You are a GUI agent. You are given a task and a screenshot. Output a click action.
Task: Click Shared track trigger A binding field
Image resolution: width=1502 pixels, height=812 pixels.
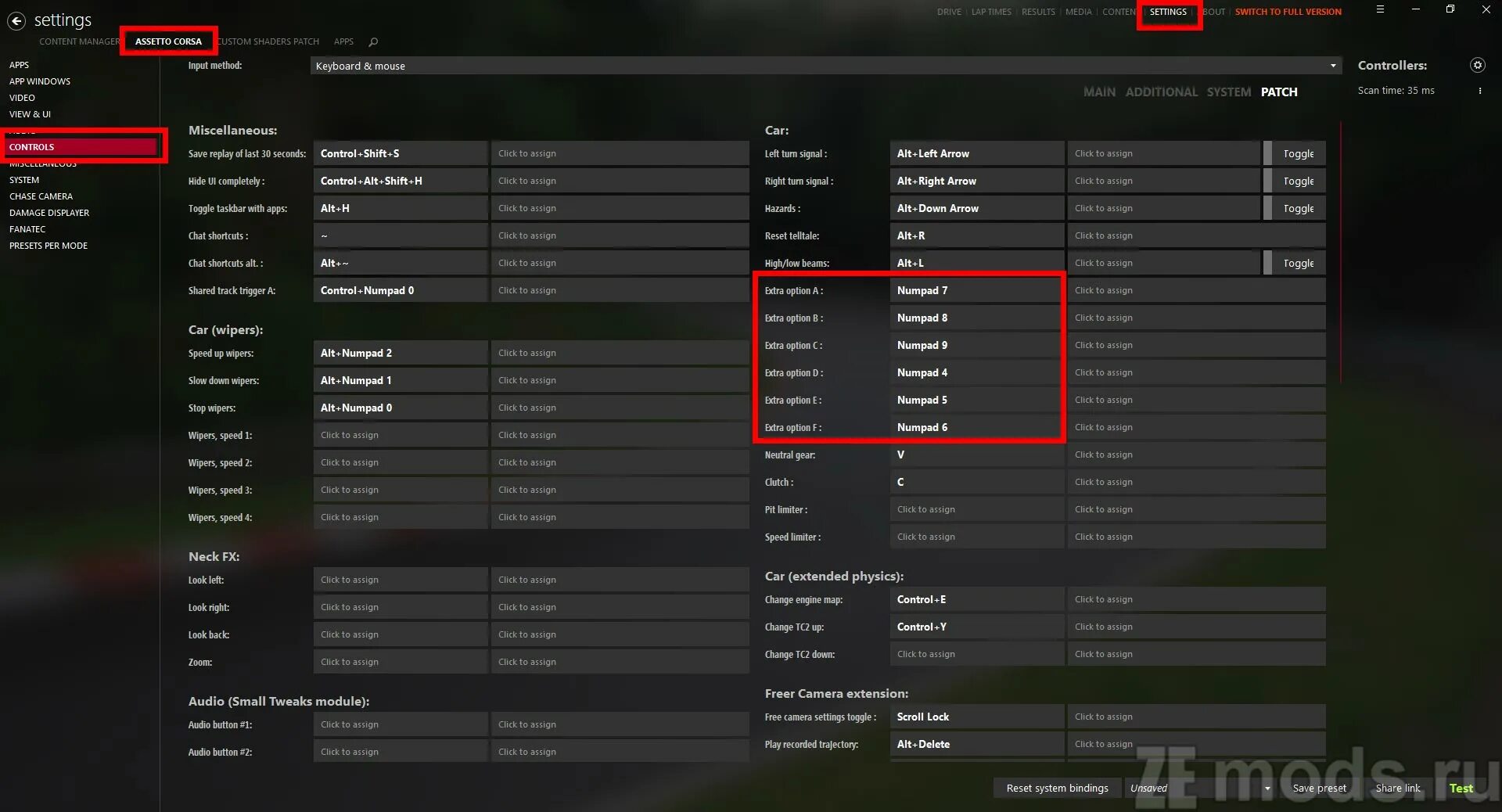(x=401, y=290)
